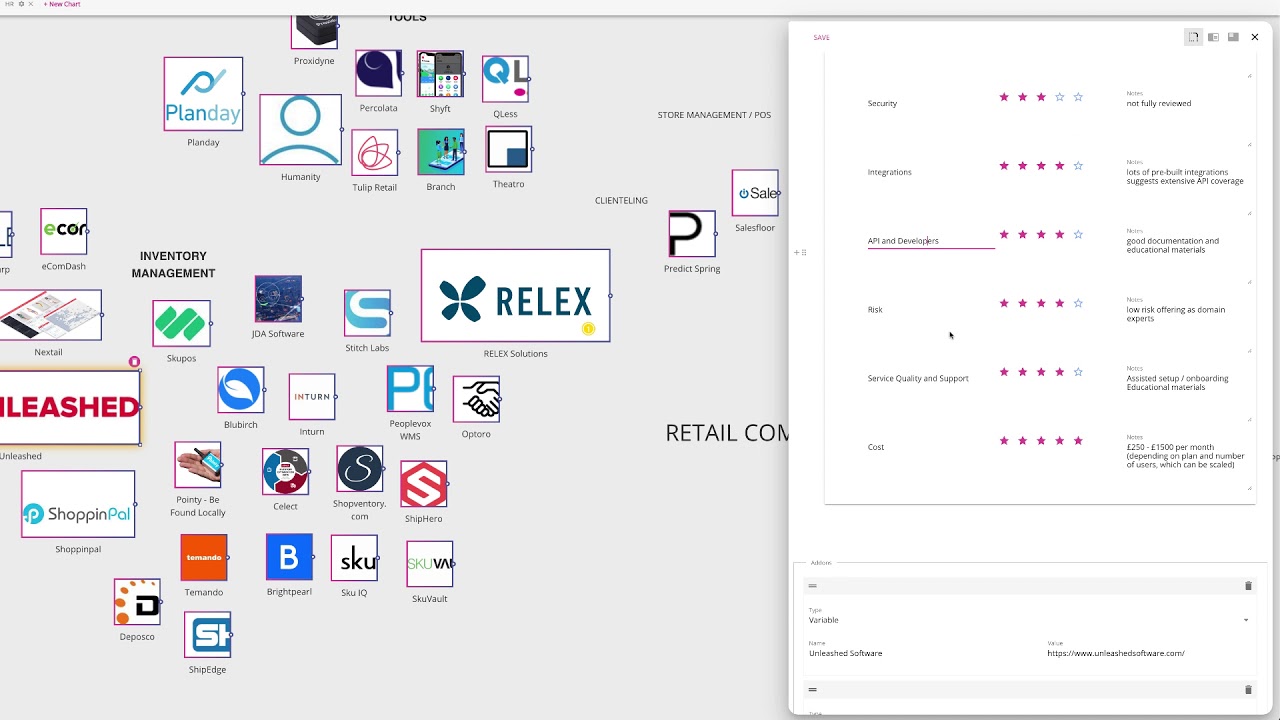1280x720 pixels.
Task: Delete the second addon row
Action: point(1248,690)
